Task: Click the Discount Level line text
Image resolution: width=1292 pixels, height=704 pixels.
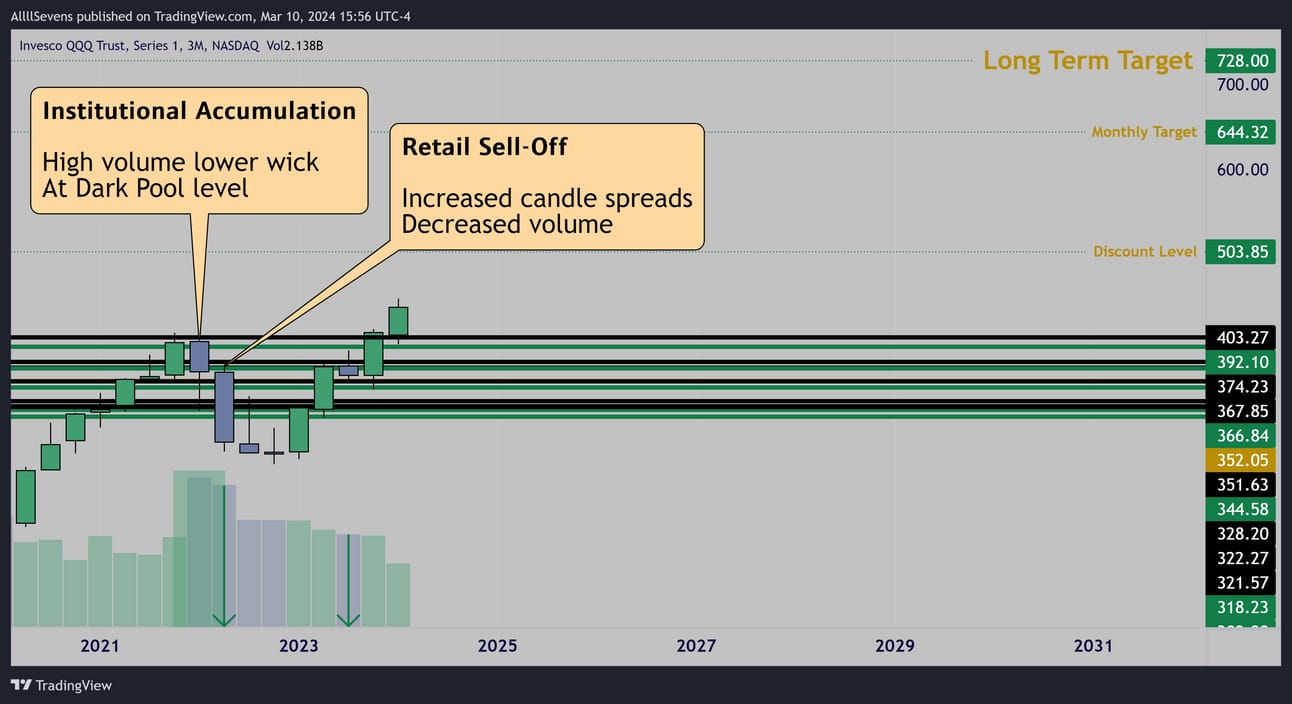Action: pos(1145,252)
